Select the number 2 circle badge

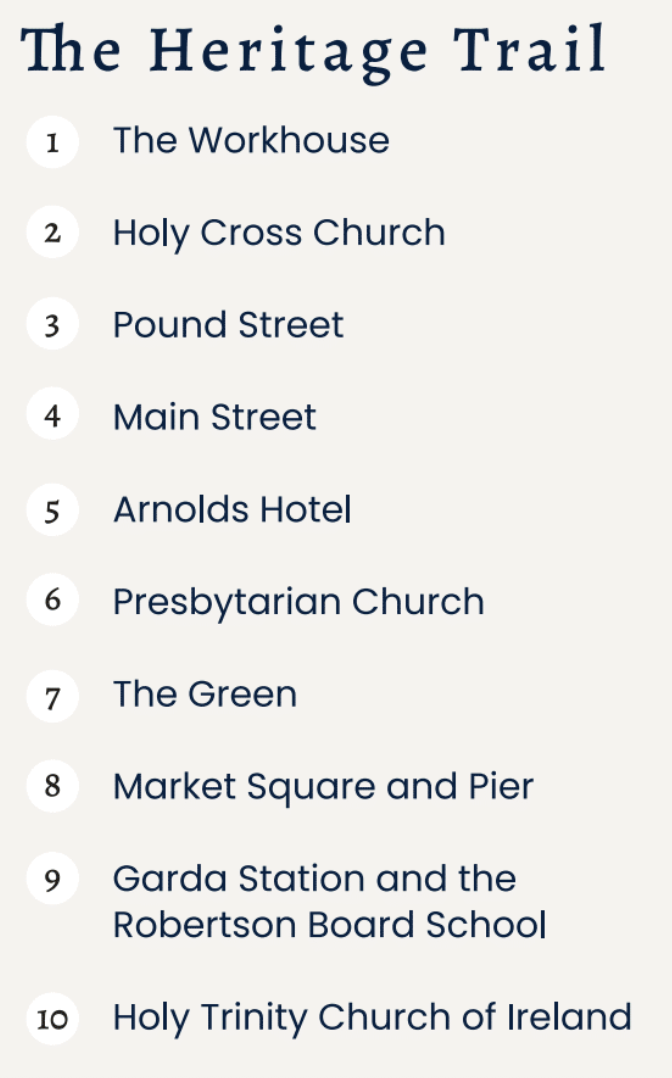(52, 234)
